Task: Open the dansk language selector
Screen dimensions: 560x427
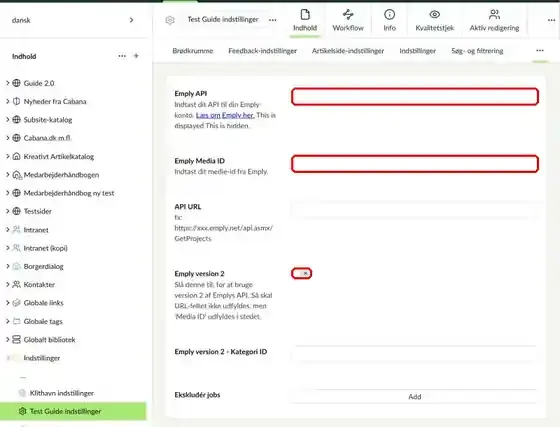Action: pyautogui.click(x=73, y=20)
